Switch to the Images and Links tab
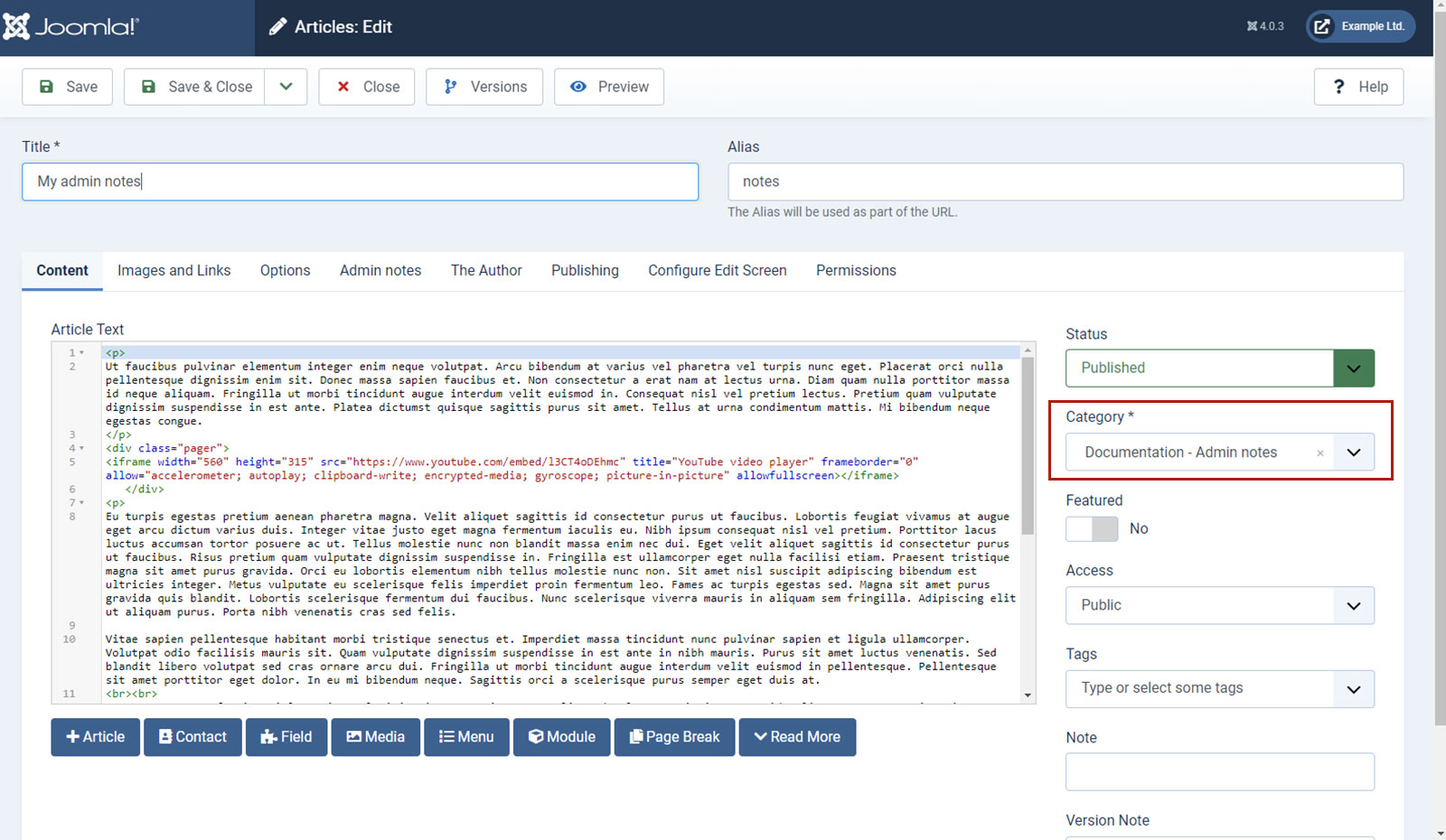The image size is (1446, 840). point(174,271)
